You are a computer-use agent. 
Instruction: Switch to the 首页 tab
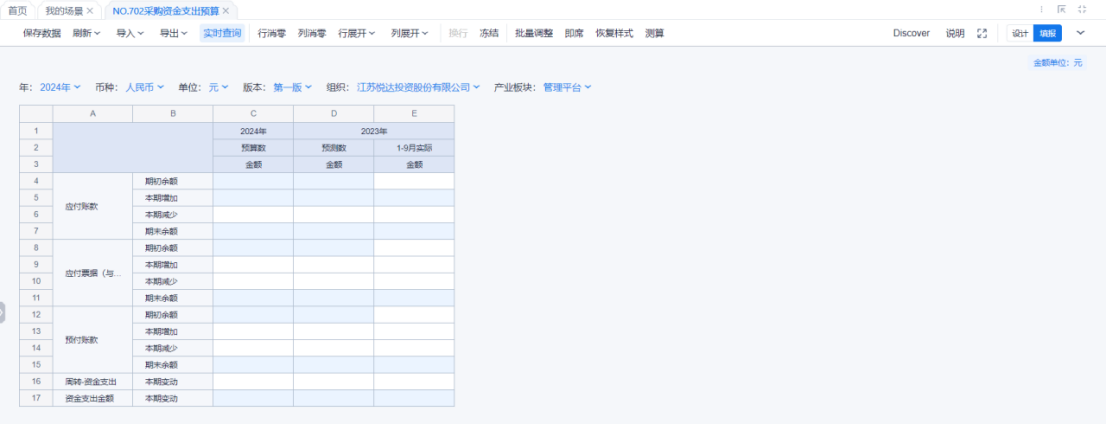(x=18, y=10)
